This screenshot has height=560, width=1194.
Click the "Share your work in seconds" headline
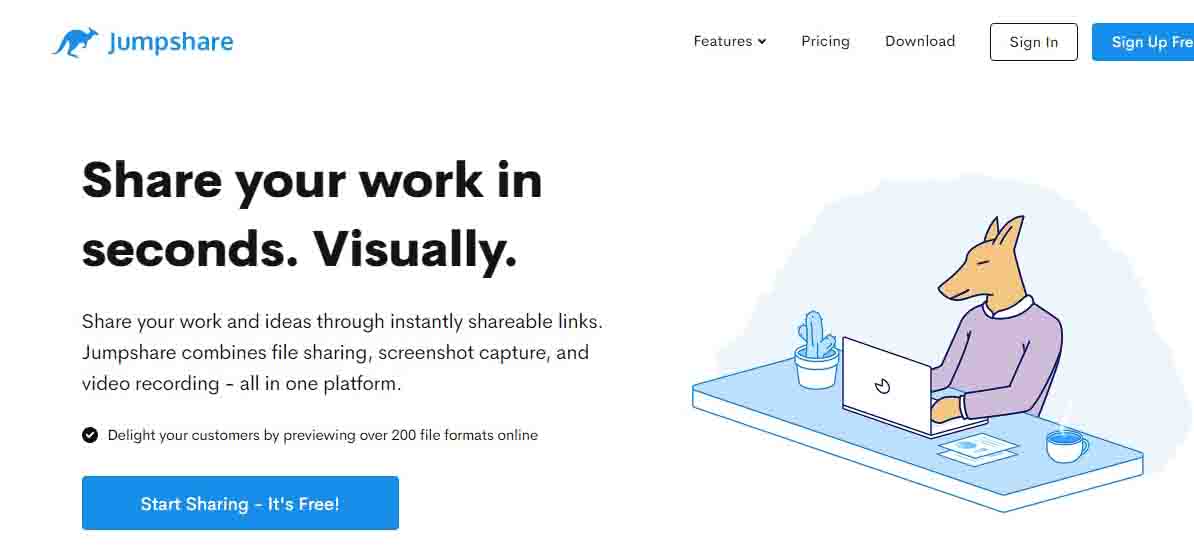point(312,213)
